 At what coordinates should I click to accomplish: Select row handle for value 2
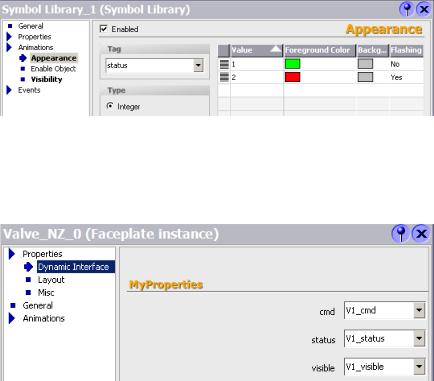pyautogui.click(x=224, y=77)
